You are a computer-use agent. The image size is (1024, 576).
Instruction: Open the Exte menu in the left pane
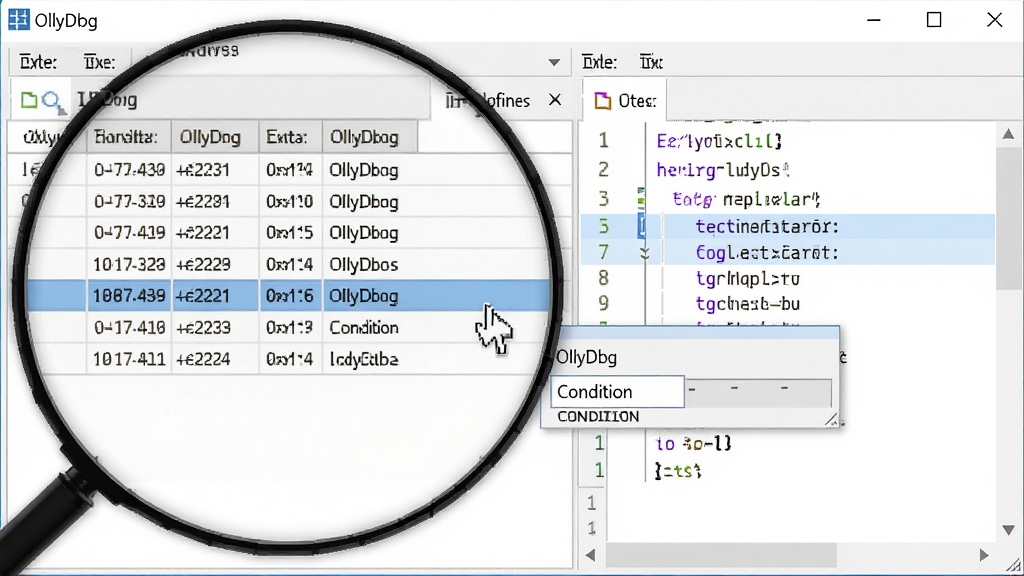pyautogui.click(x=38, y=62)
